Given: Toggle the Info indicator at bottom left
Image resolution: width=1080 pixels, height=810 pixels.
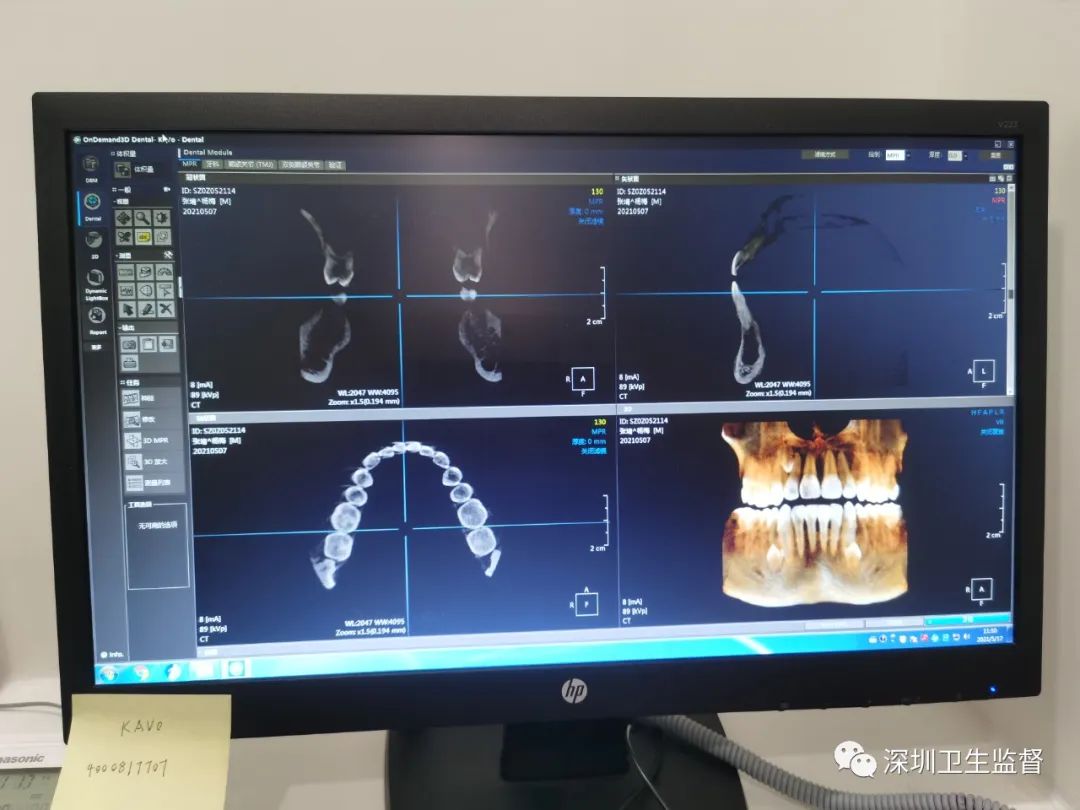Looking at the screenshot, I should pos(110,654).
